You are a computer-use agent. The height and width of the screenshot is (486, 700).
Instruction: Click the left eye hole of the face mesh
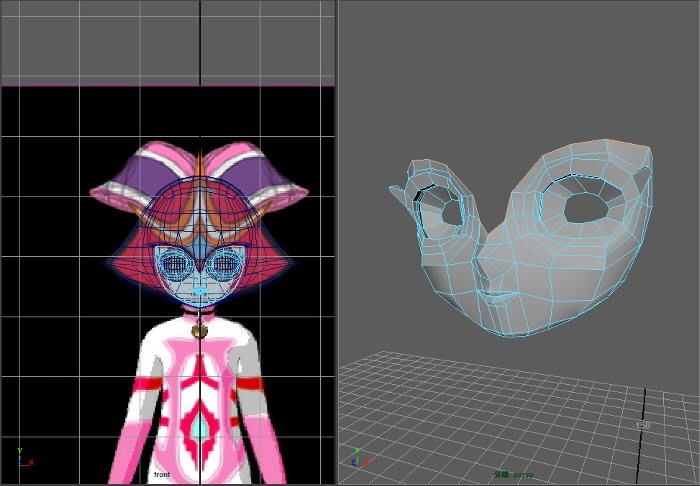pos(452,212)
